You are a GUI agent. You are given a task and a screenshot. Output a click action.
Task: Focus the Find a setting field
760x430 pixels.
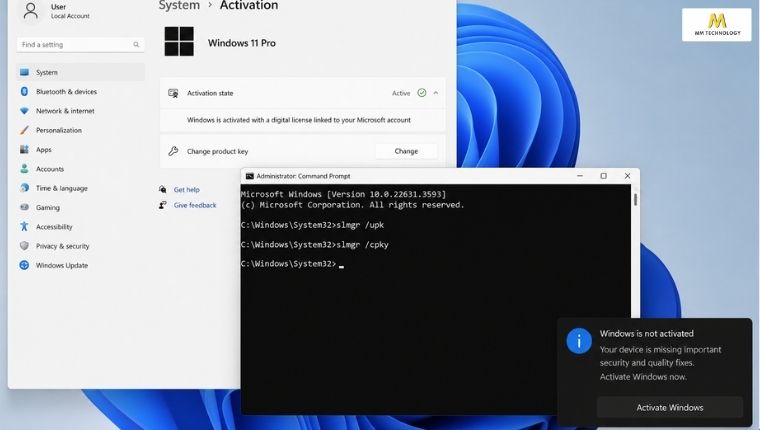[80, 45]
